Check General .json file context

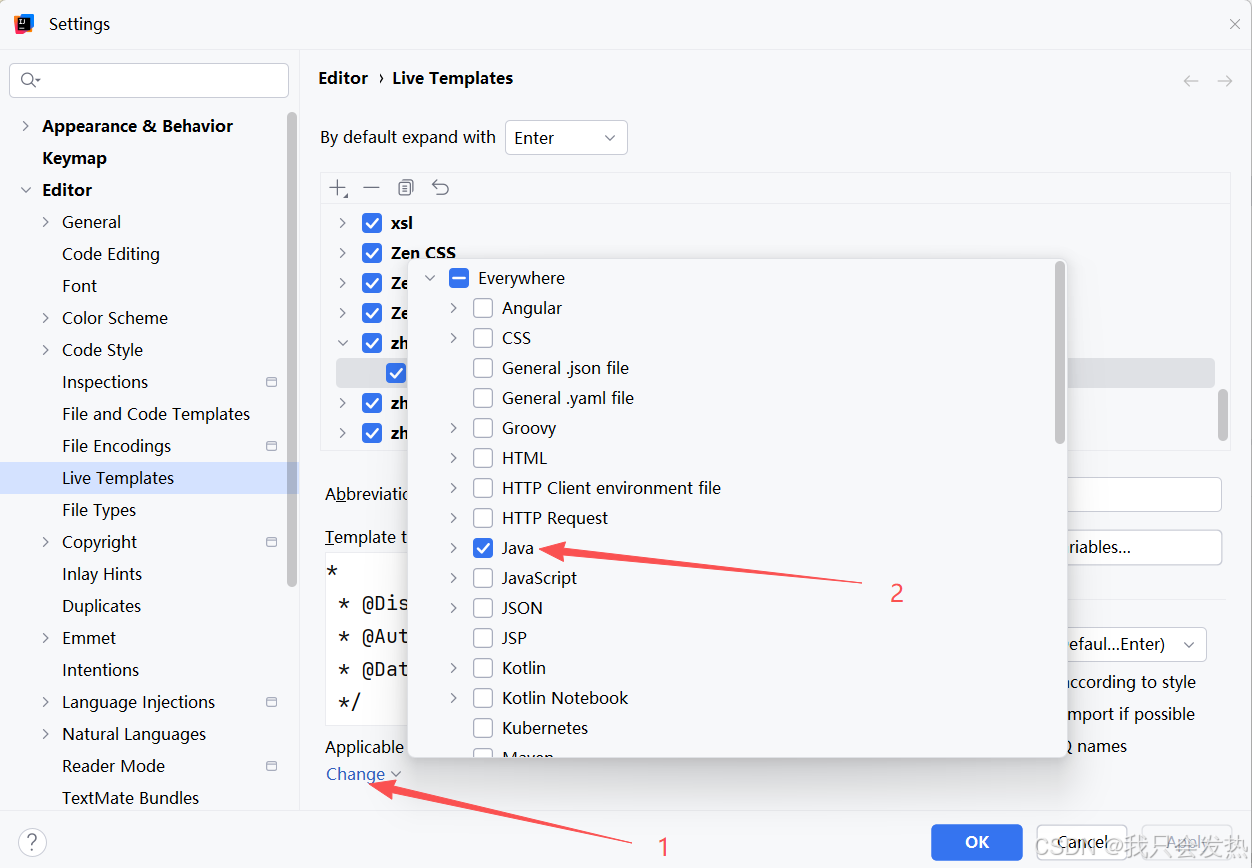[483, 368]
